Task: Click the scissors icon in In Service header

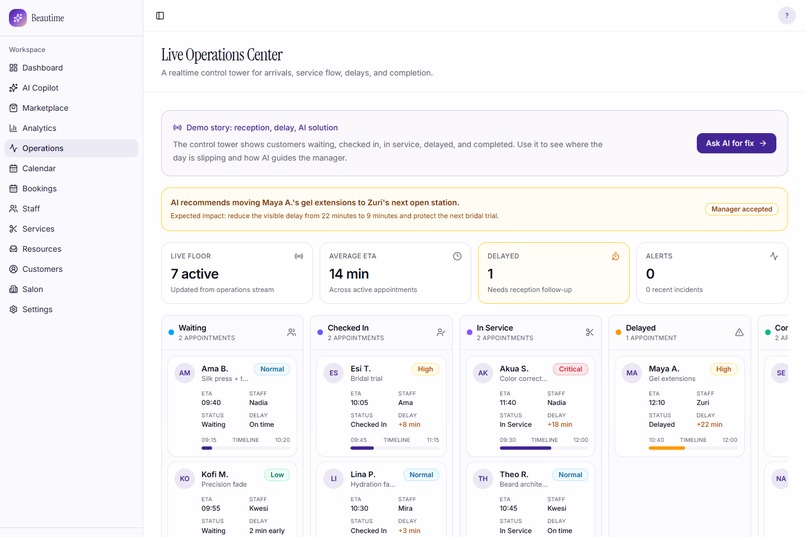Action: click(590, 332)
